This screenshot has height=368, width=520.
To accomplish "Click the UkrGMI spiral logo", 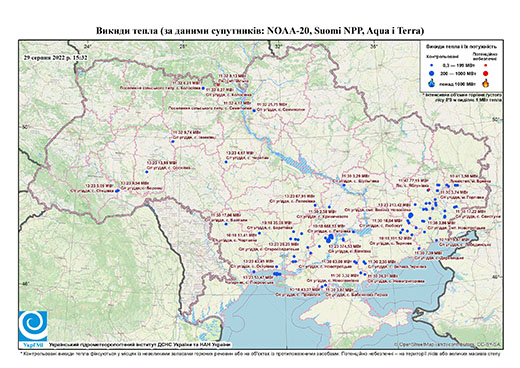I will point(33,327).
